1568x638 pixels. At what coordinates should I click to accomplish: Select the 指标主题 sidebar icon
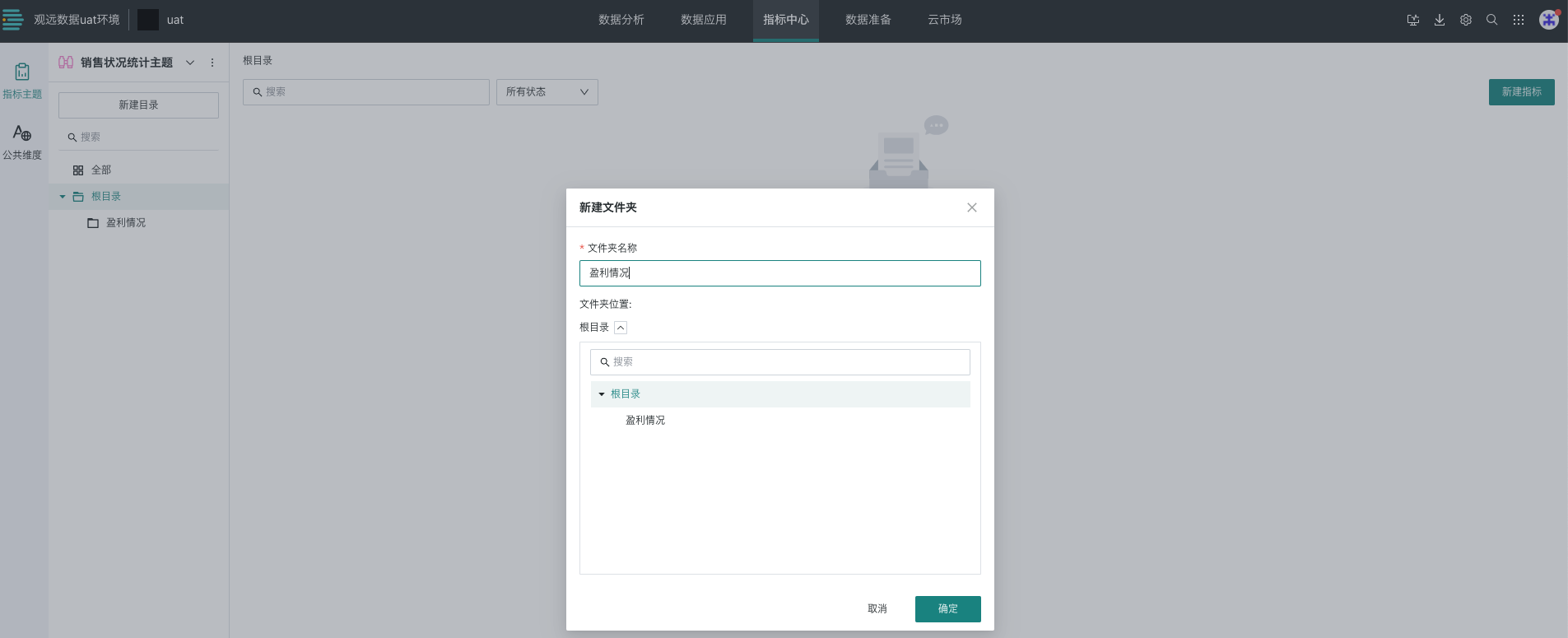coord(22,81)
